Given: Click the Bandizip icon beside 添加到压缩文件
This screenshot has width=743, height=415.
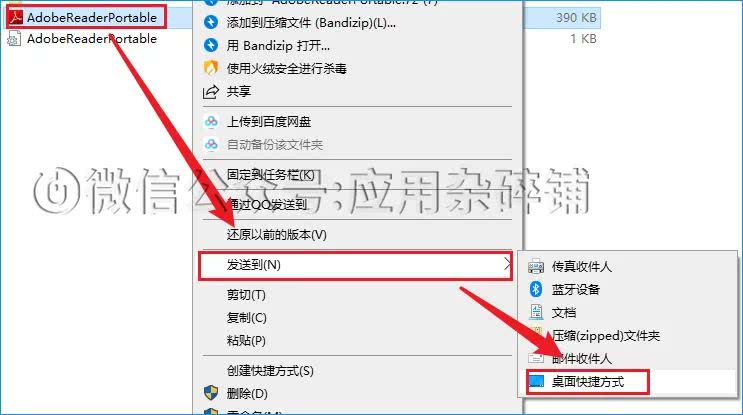Looking at the screenshot, I should pyautogui.click(x=211, y=22).
